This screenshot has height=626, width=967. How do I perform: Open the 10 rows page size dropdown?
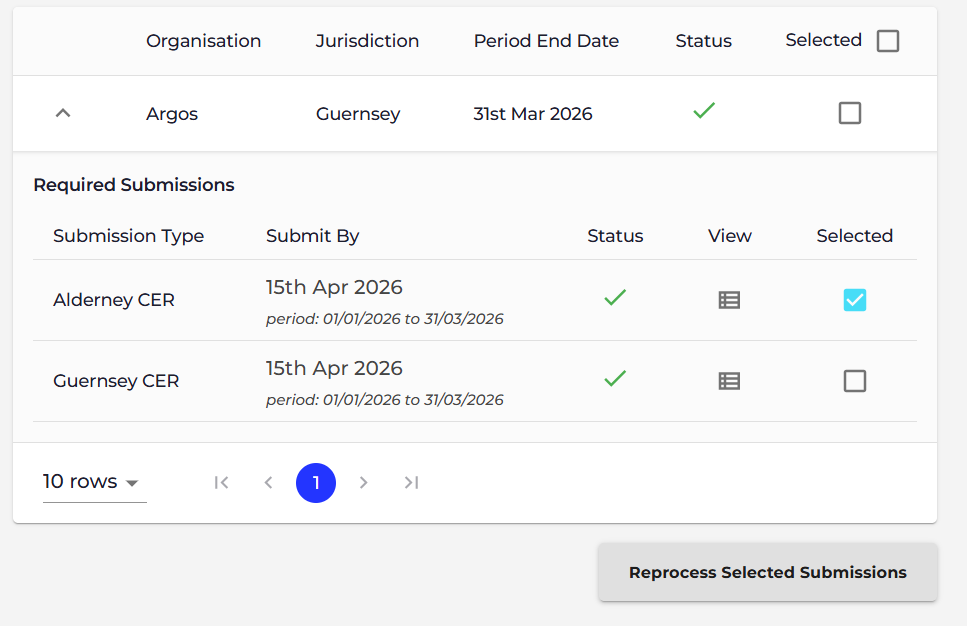click(94, 482)
